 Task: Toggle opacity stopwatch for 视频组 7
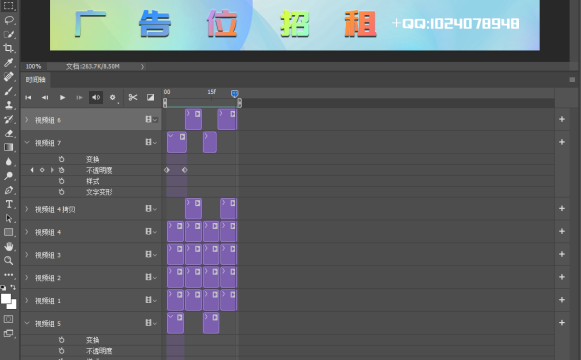tap(62, 170)
